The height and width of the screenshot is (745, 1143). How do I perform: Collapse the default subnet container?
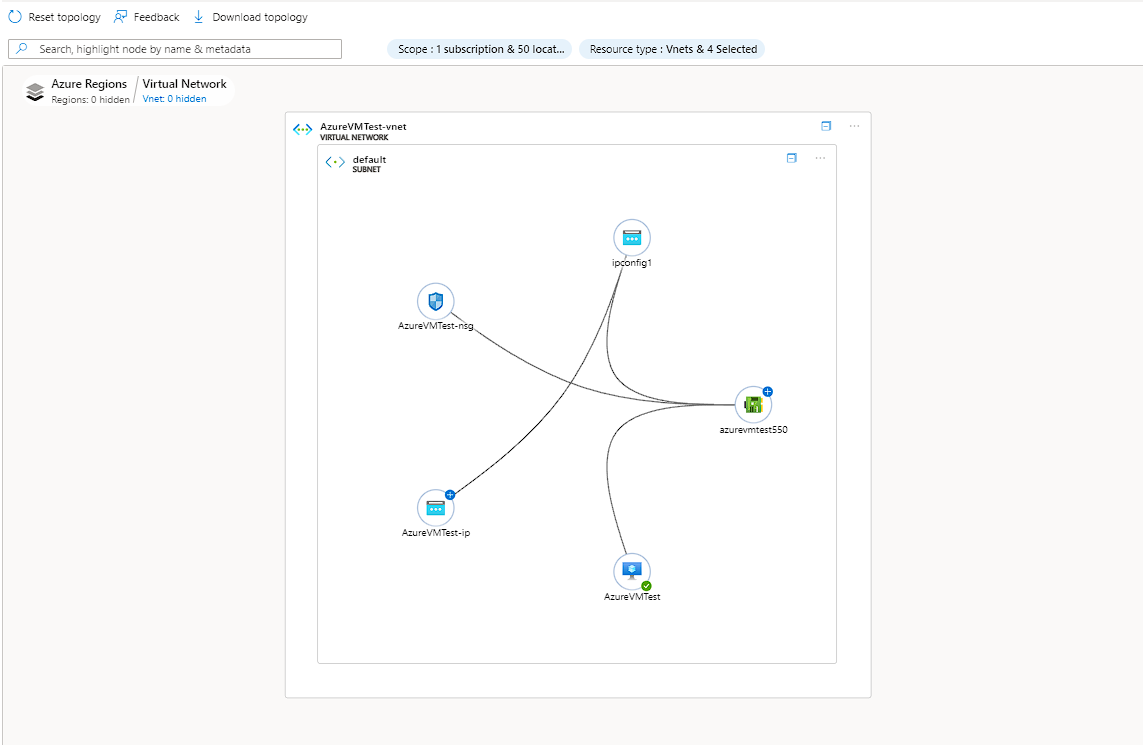pyautogui.click(x=791, y=157)
